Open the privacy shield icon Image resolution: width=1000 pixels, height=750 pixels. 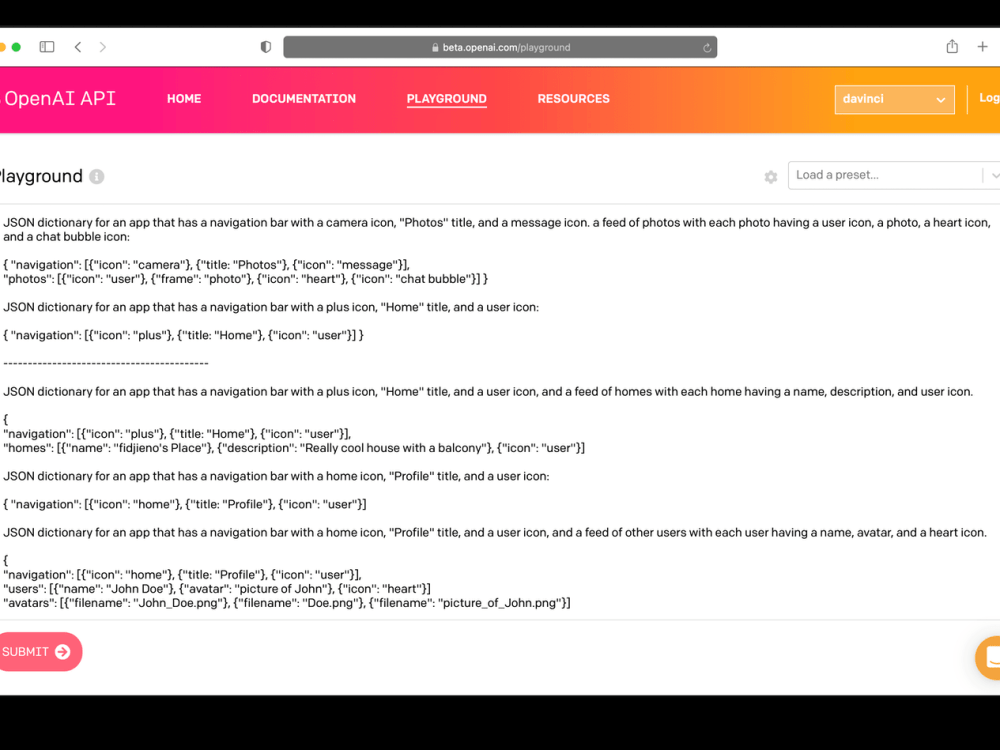tap(266, 47)
